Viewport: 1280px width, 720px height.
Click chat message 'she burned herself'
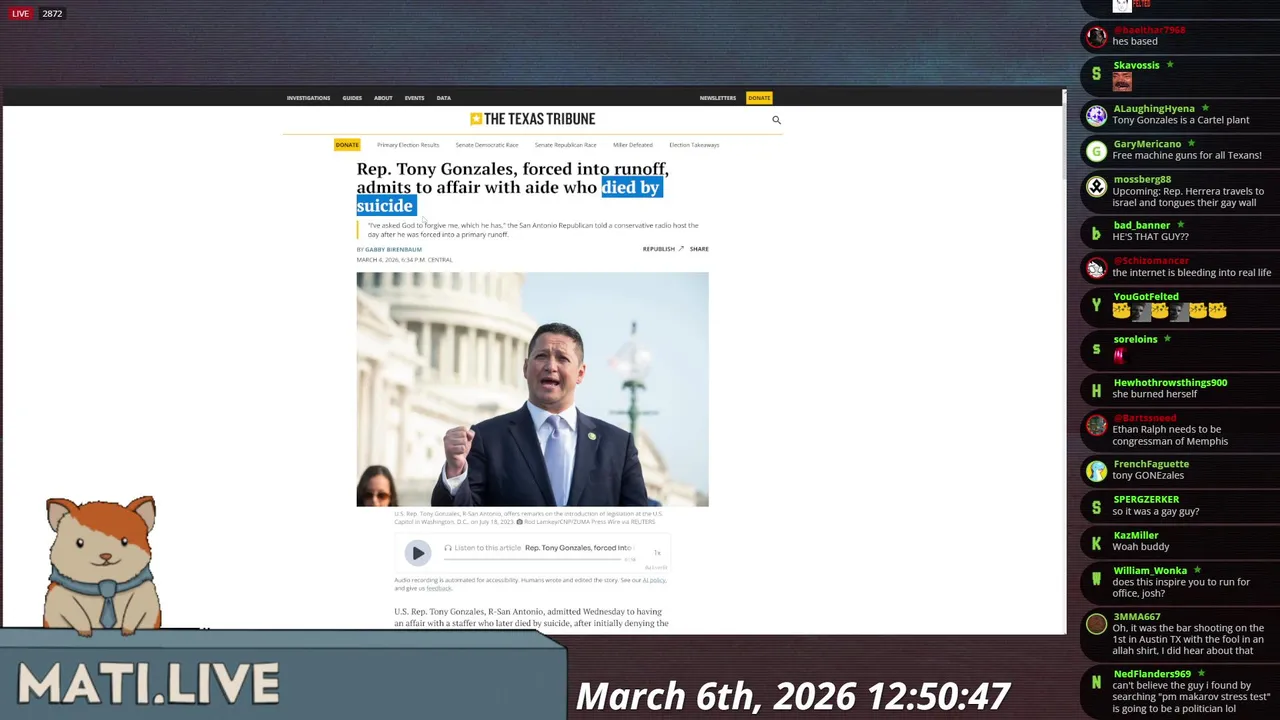click(x=1154, y=394)
